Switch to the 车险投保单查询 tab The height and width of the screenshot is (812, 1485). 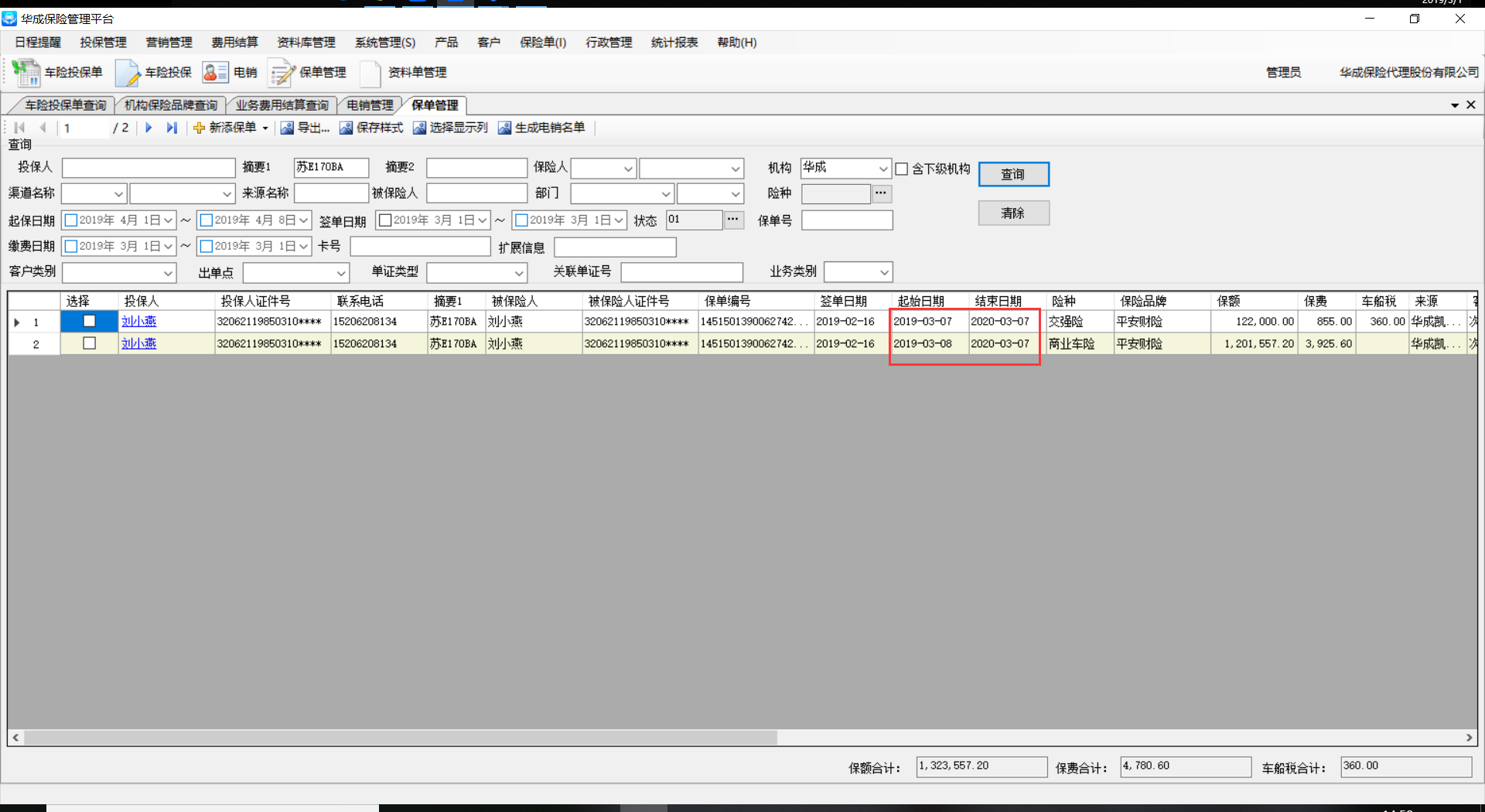tap(65, 105)
